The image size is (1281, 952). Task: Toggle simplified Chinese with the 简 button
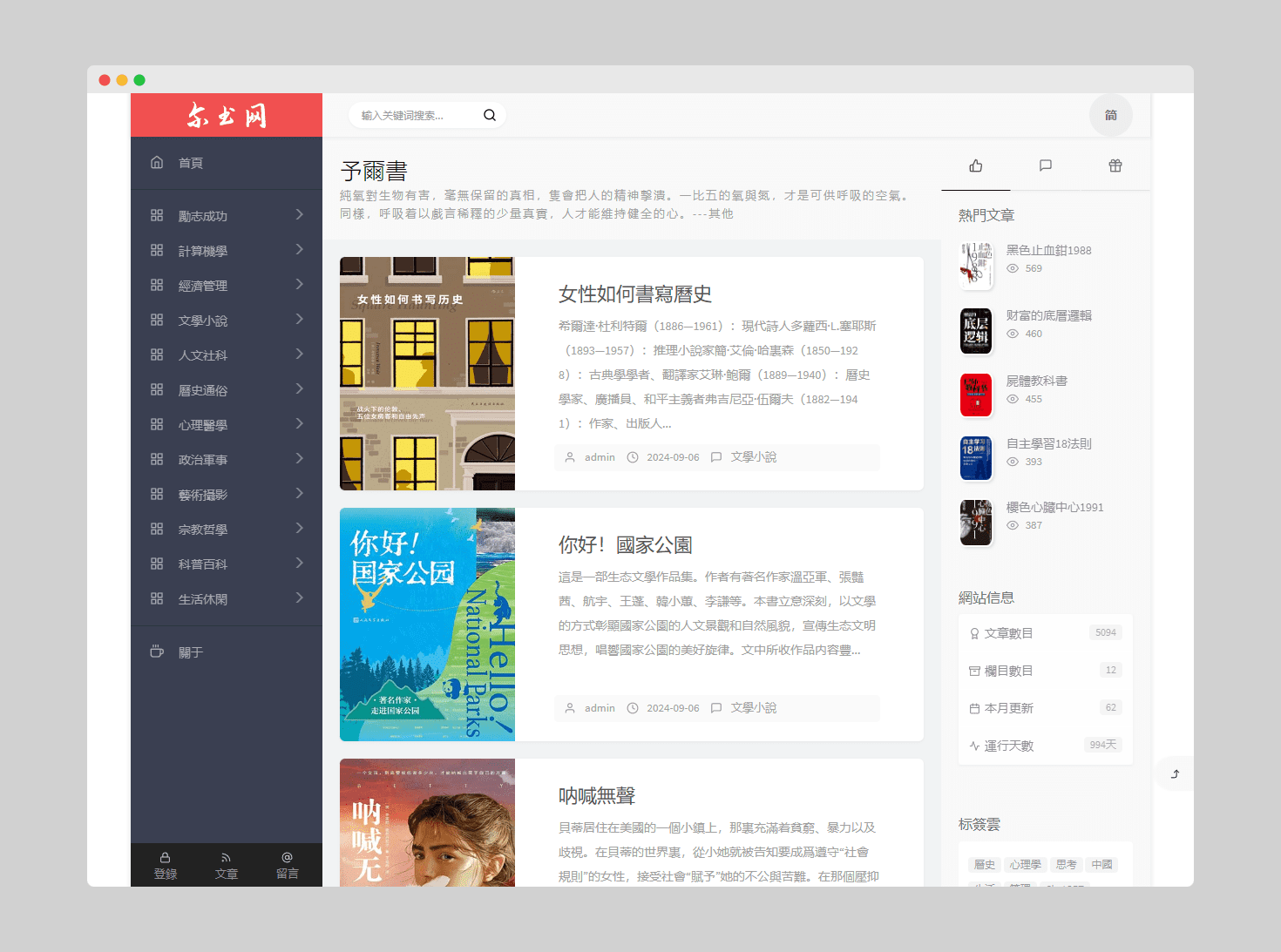(1111, 114)
